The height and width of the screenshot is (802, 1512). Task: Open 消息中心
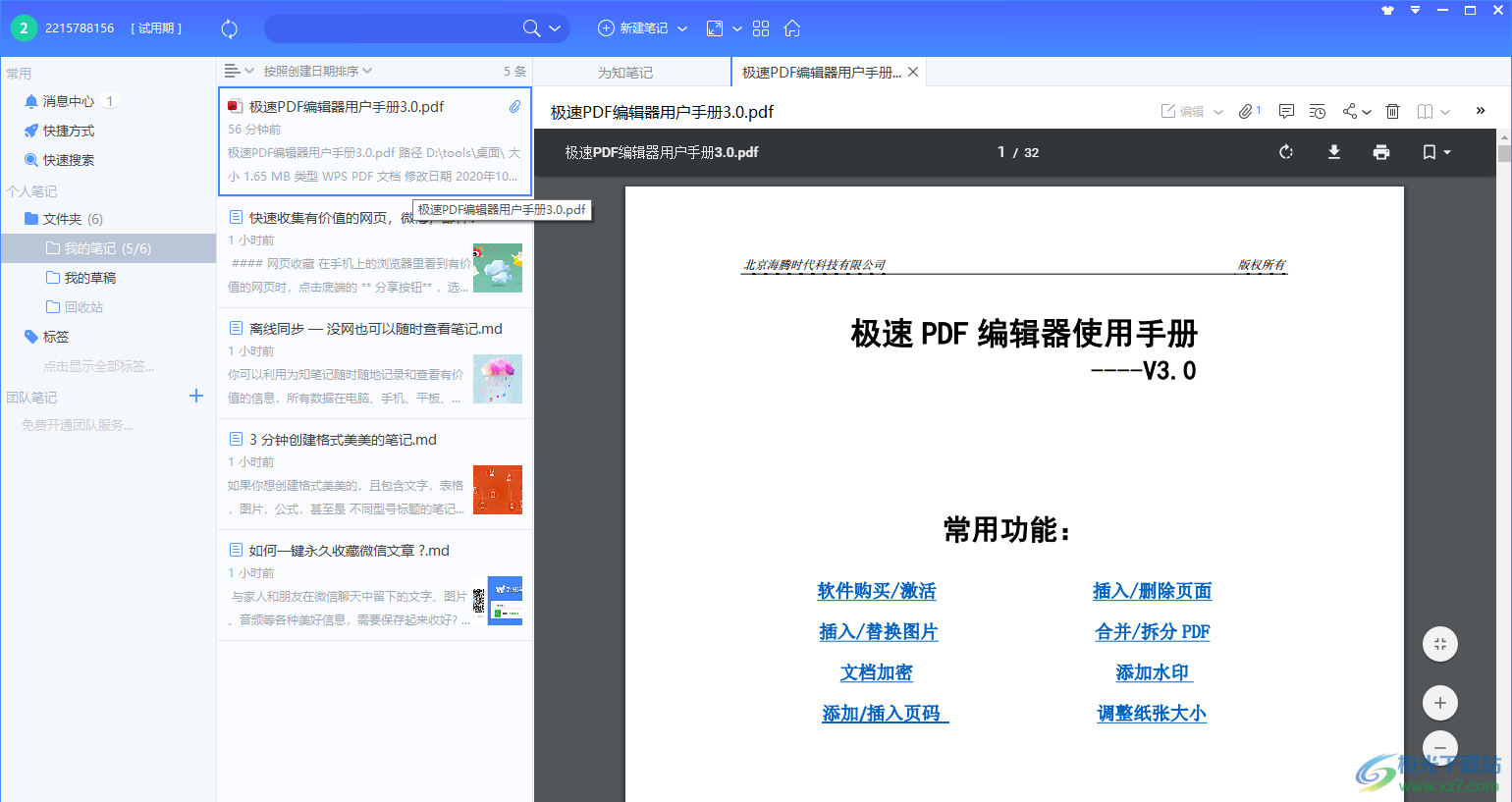tap(69, 101)
